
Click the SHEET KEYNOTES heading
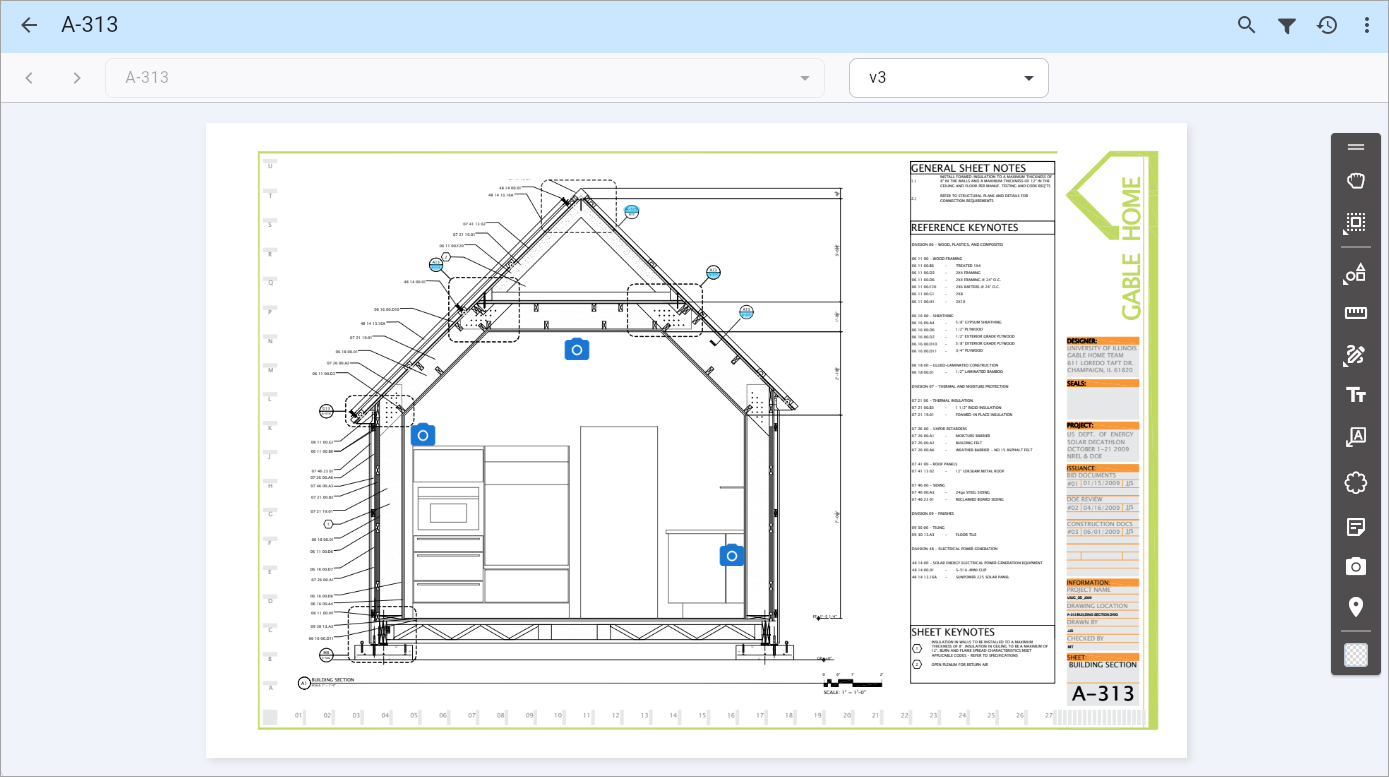point(953,632)
